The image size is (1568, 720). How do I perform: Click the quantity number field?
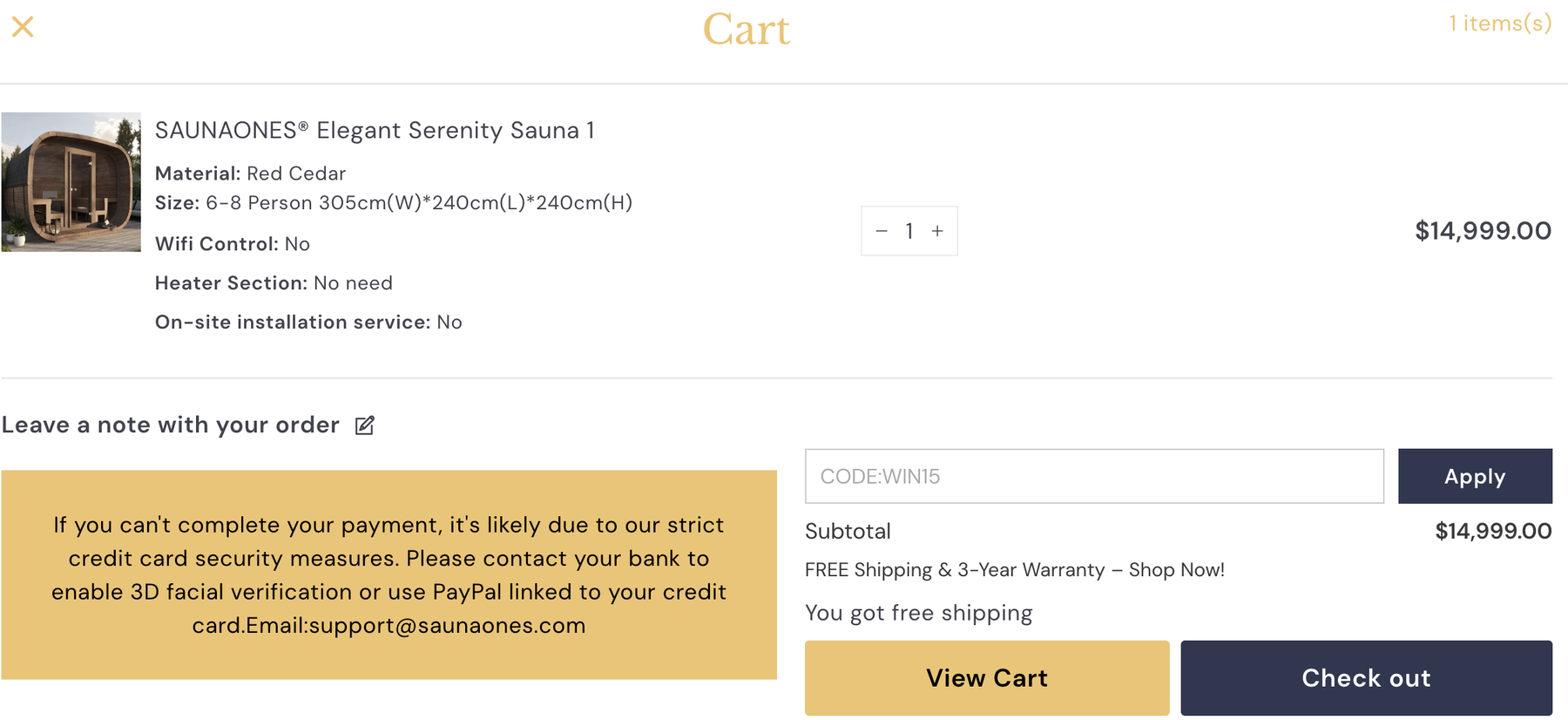(x=909, y=231)
